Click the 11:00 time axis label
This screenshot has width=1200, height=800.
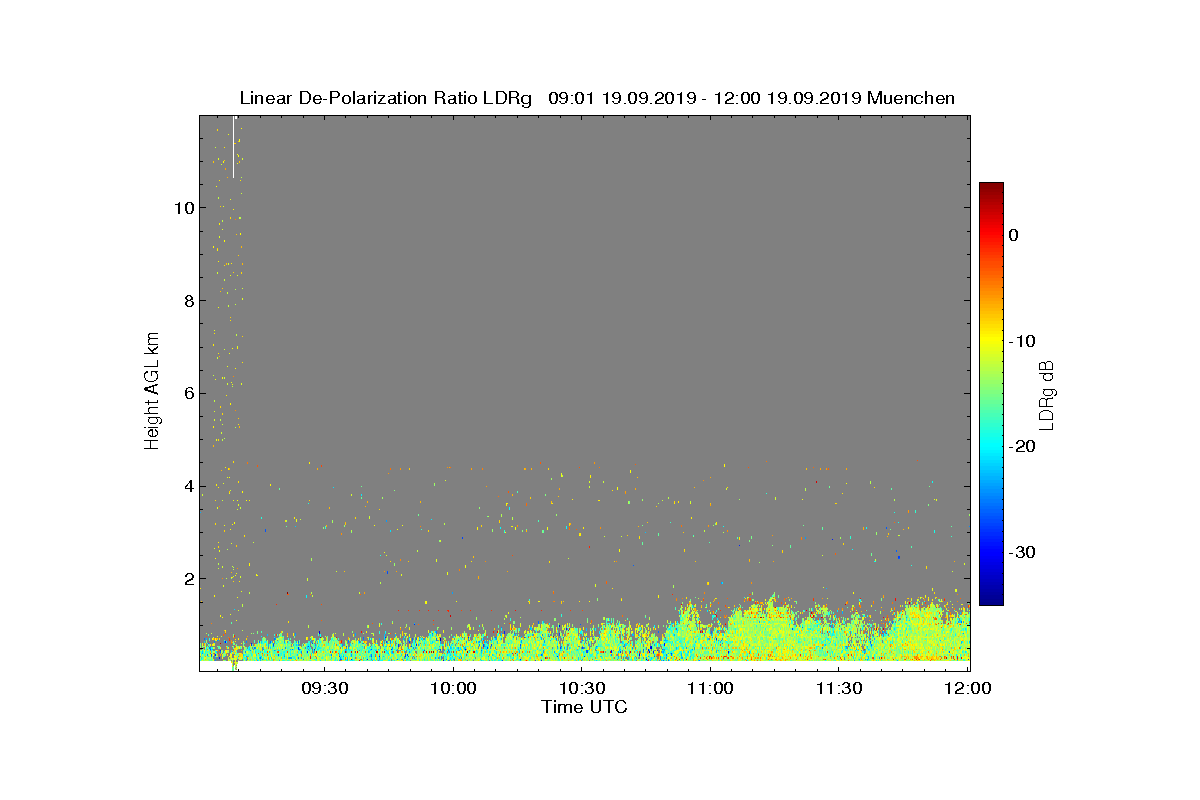click(x=711, y=689)
